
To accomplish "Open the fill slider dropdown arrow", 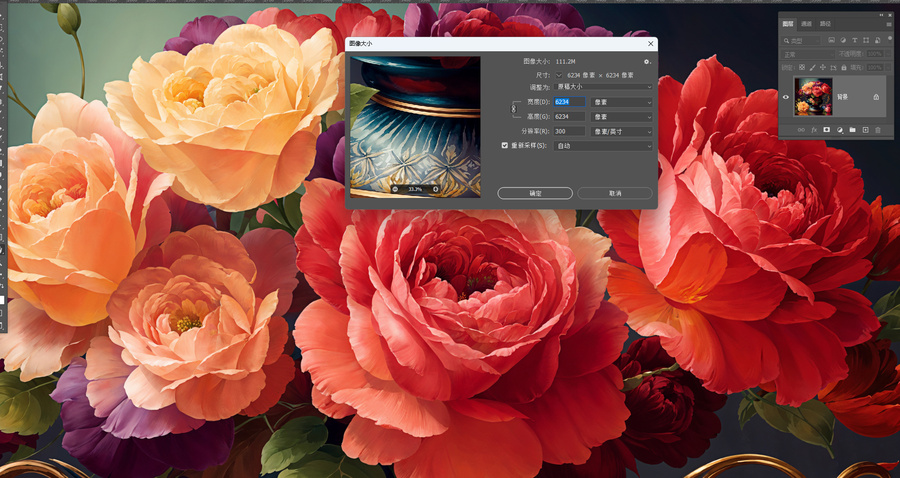I will [888, 68].
